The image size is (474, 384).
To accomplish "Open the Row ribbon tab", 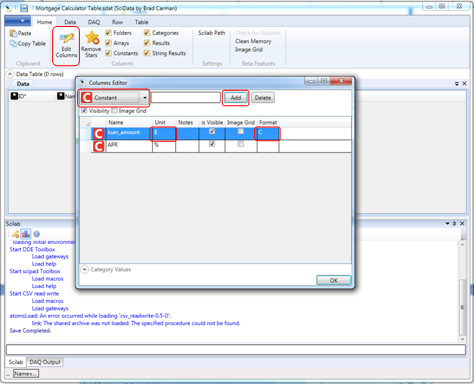I will click(117, 22).
